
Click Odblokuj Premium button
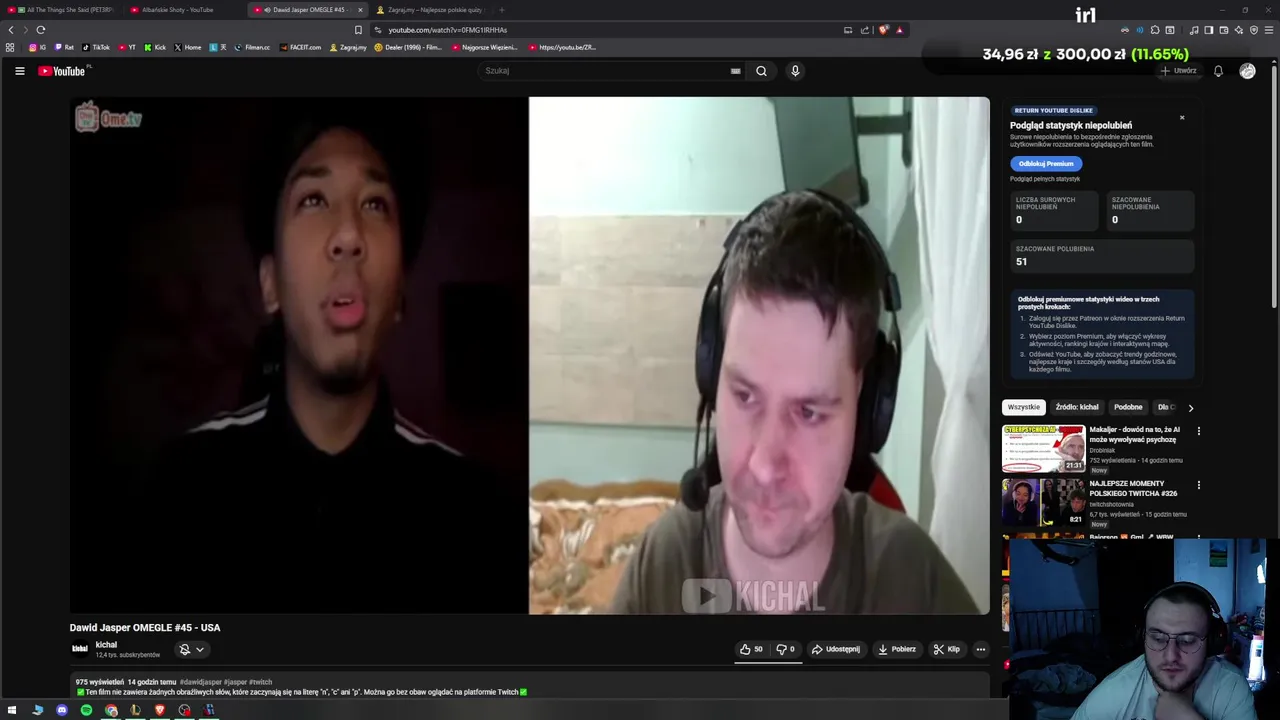1046,163
